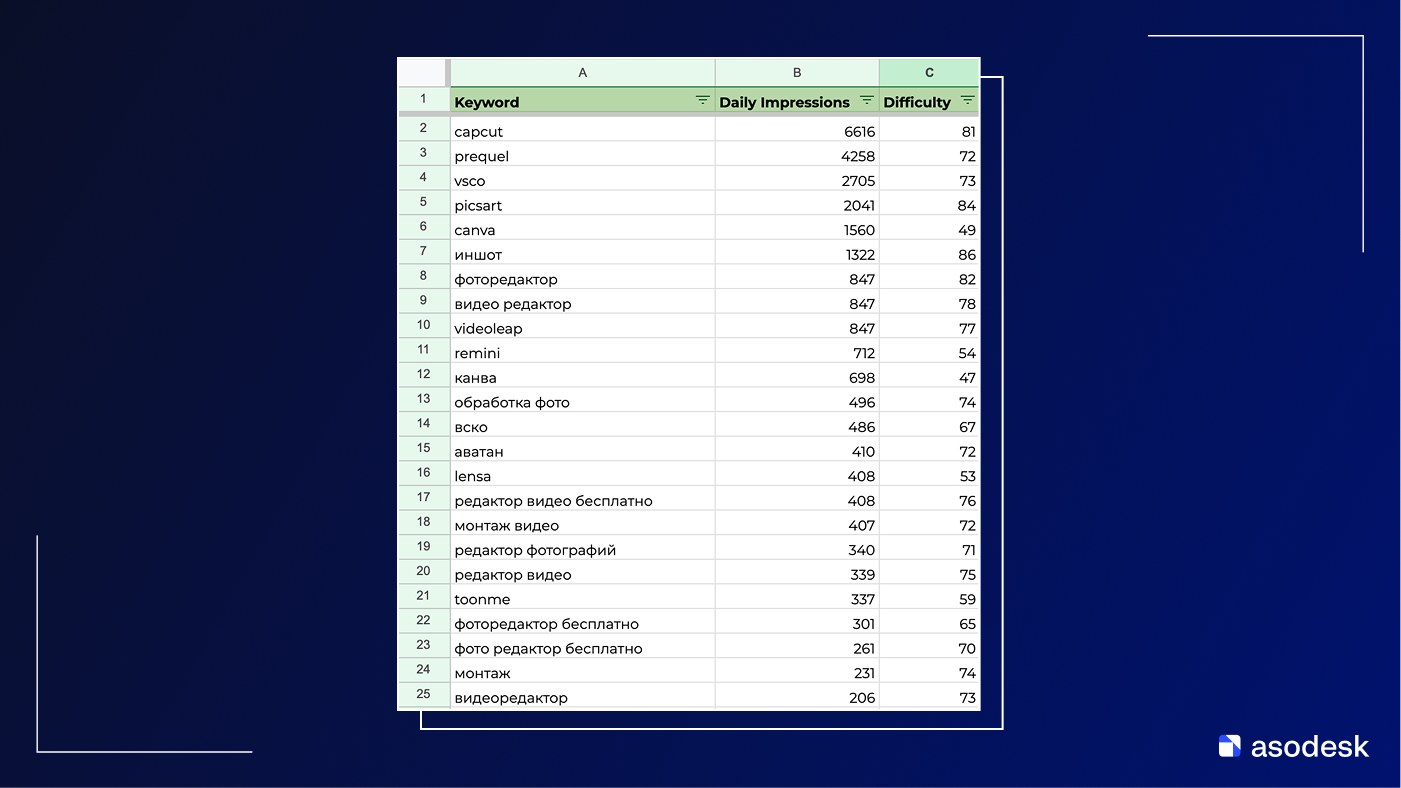Click the 'toonme' keyword cell
This screenshot has height=788, width=1401.
coord(582,600)
